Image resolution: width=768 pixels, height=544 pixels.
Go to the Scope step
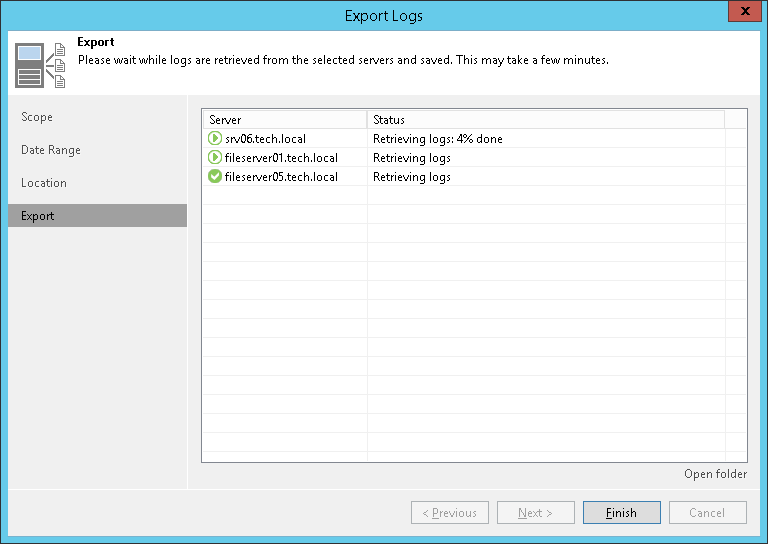pos(38,117)
